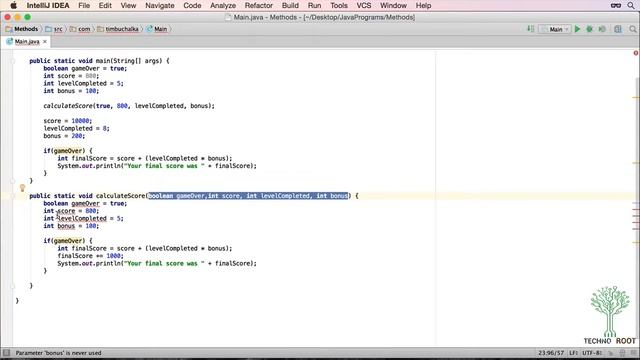Open the Window menu
The height and width of the screenshot is (360, 640).
tap(393, 5)
